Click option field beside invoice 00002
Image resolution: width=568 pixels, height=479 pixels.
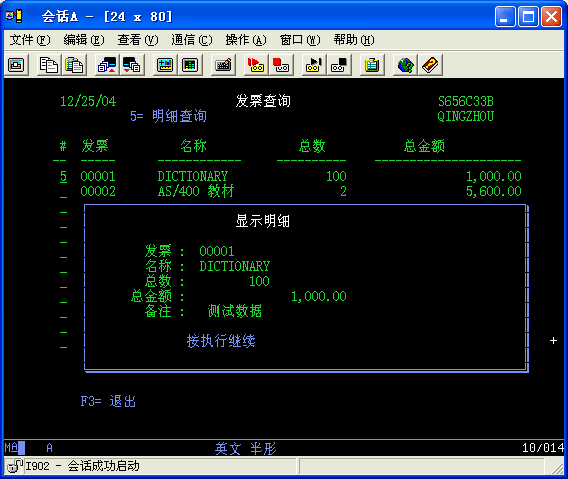pos(63,192)
